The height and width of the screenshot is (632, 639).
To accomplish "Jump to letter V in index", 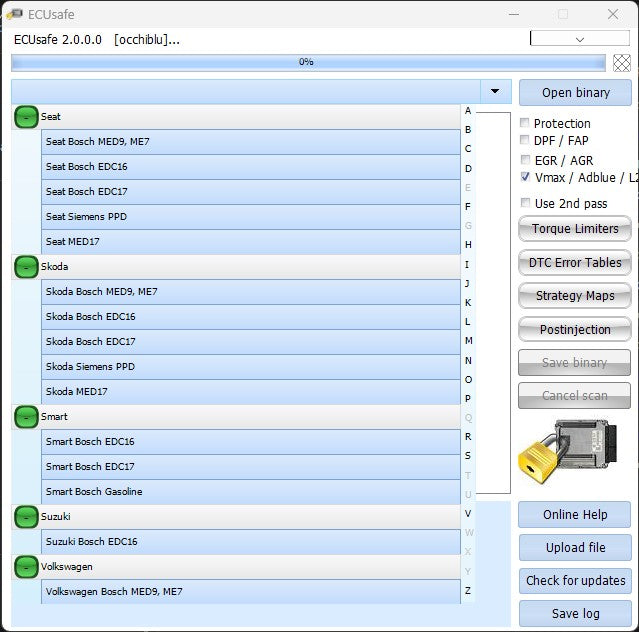I will (468, 514).
